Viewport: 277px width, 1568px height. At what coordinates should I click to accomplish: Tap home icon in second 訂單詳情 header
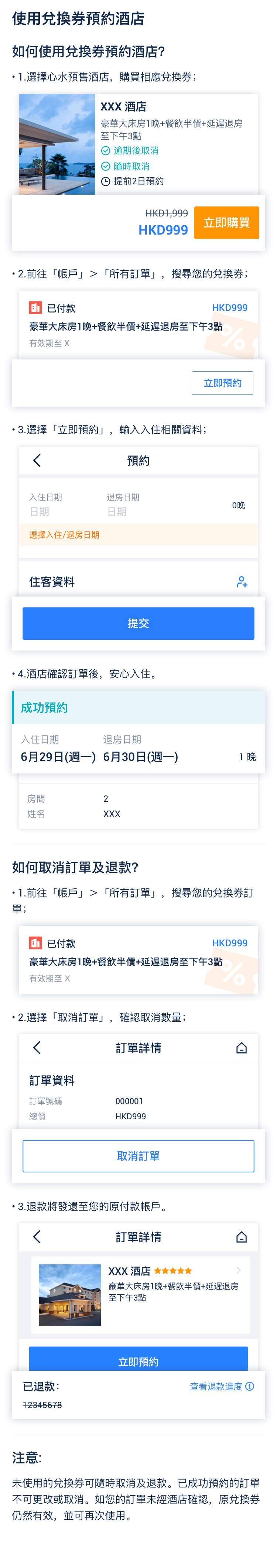point(242,1237)
